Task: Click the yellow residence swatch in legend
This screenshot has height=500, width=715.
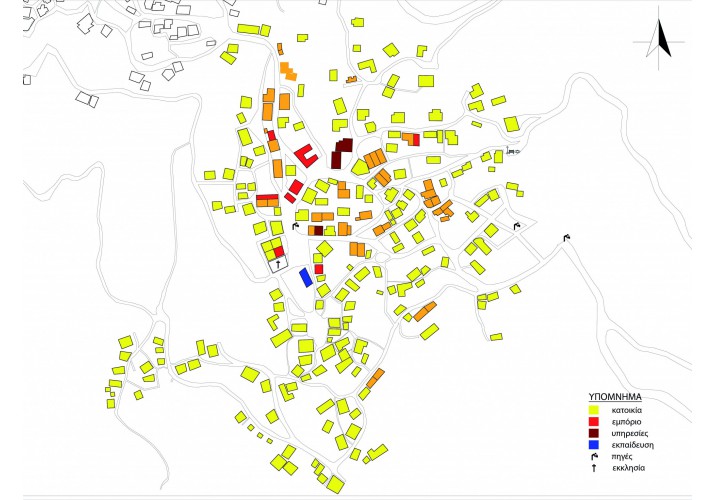Action: coord(594,410)
